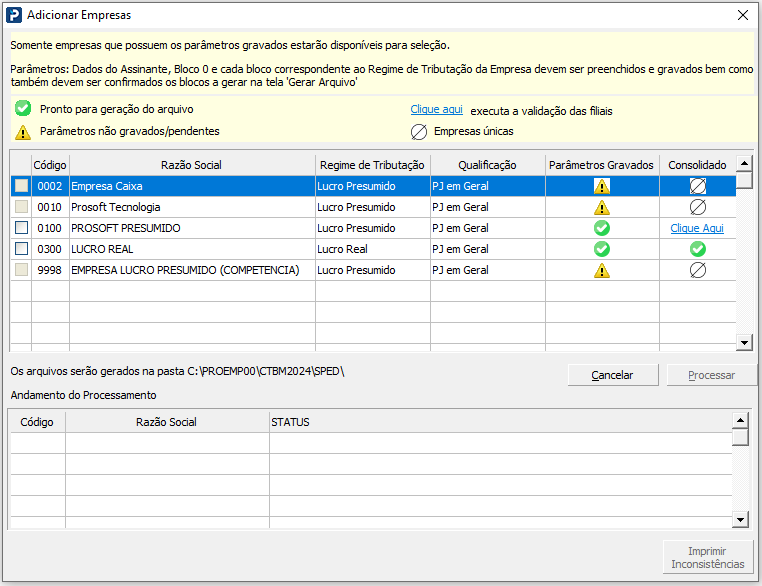
Task: Click the STATUS column header in the Andamento grid
Action: pyautogui.click(x=501, y=422)
